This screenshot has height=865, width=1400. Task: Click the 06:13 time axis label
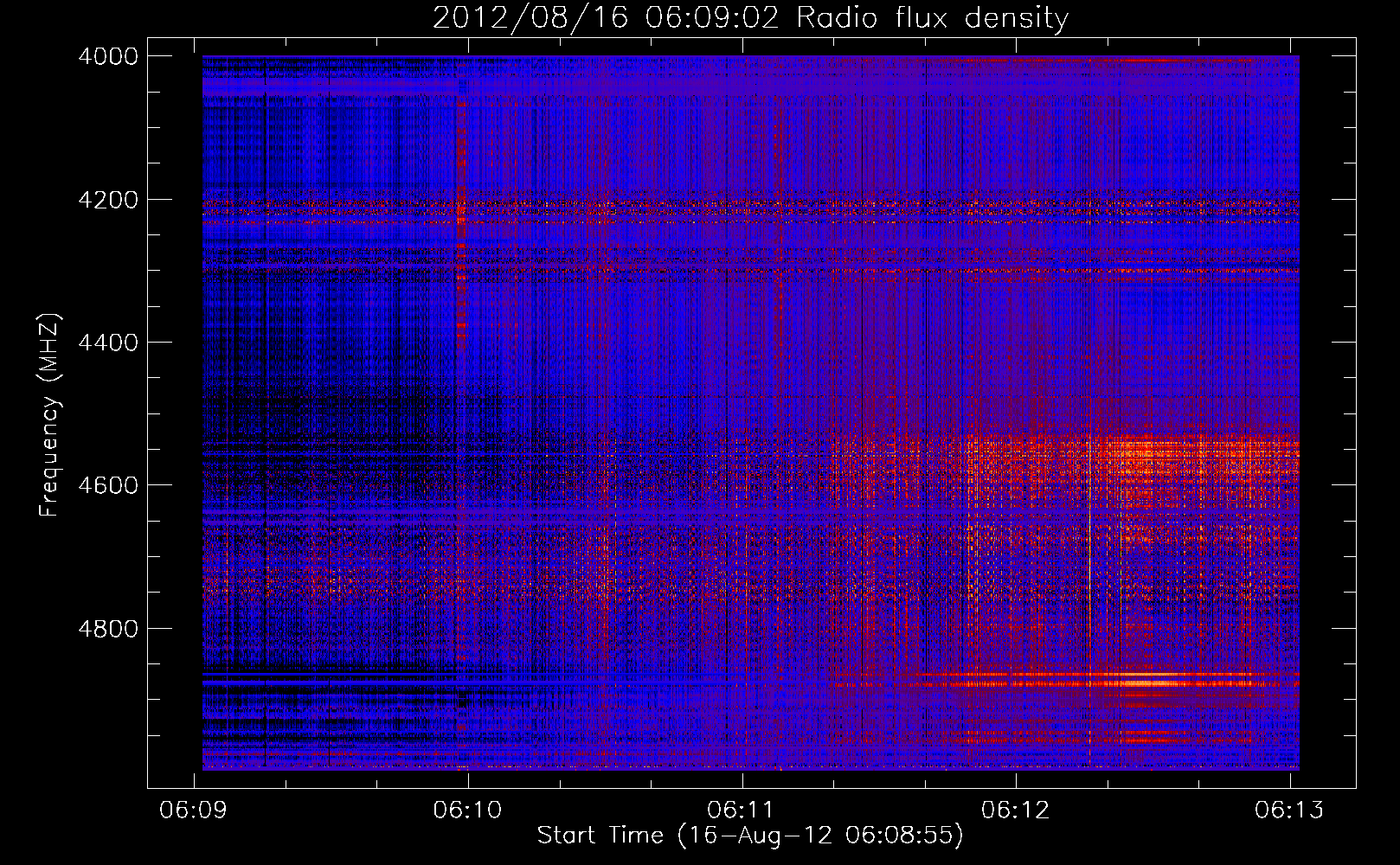coord(1289,810)
